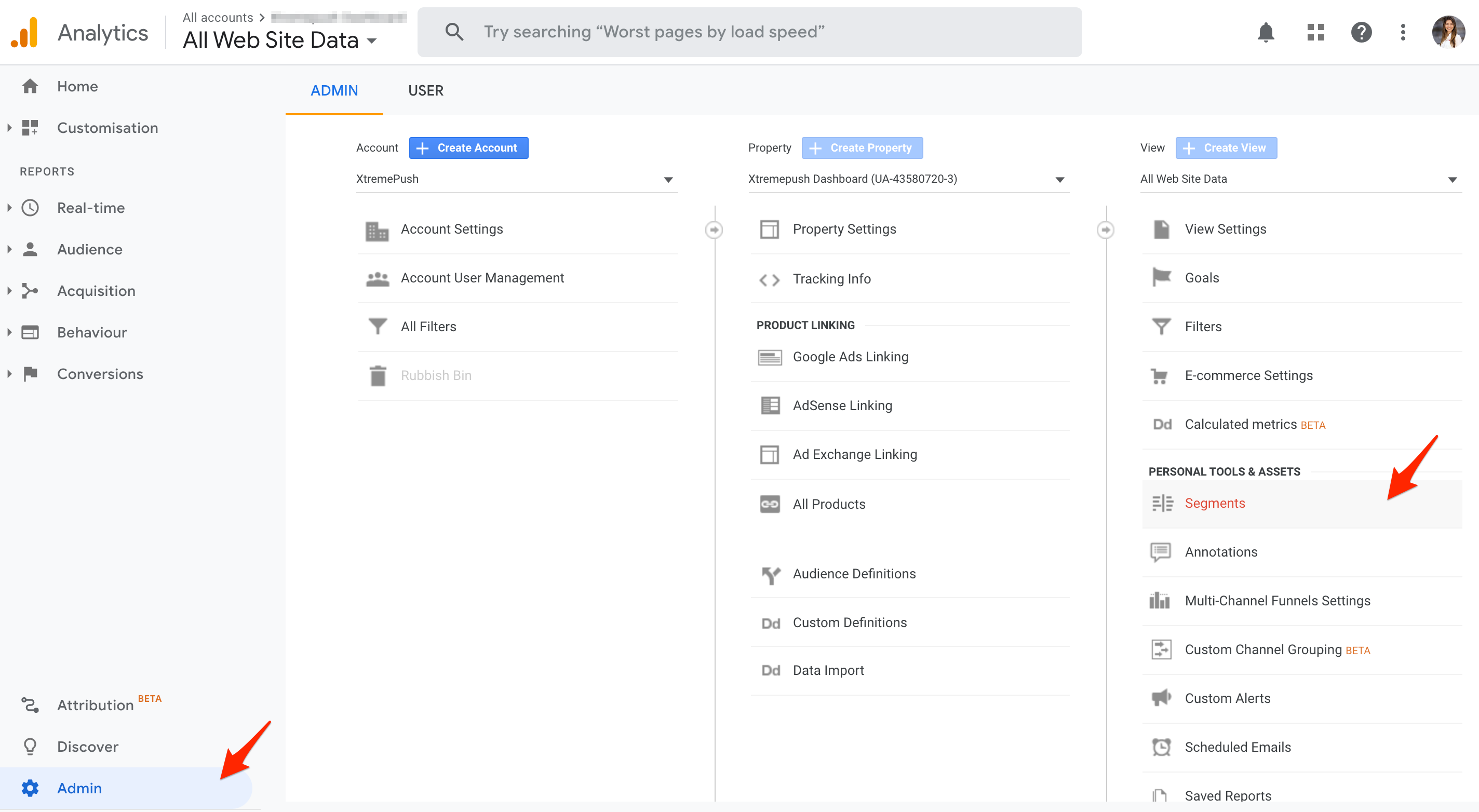
Task: Click the Create Account button
Action: pos(468,148)
